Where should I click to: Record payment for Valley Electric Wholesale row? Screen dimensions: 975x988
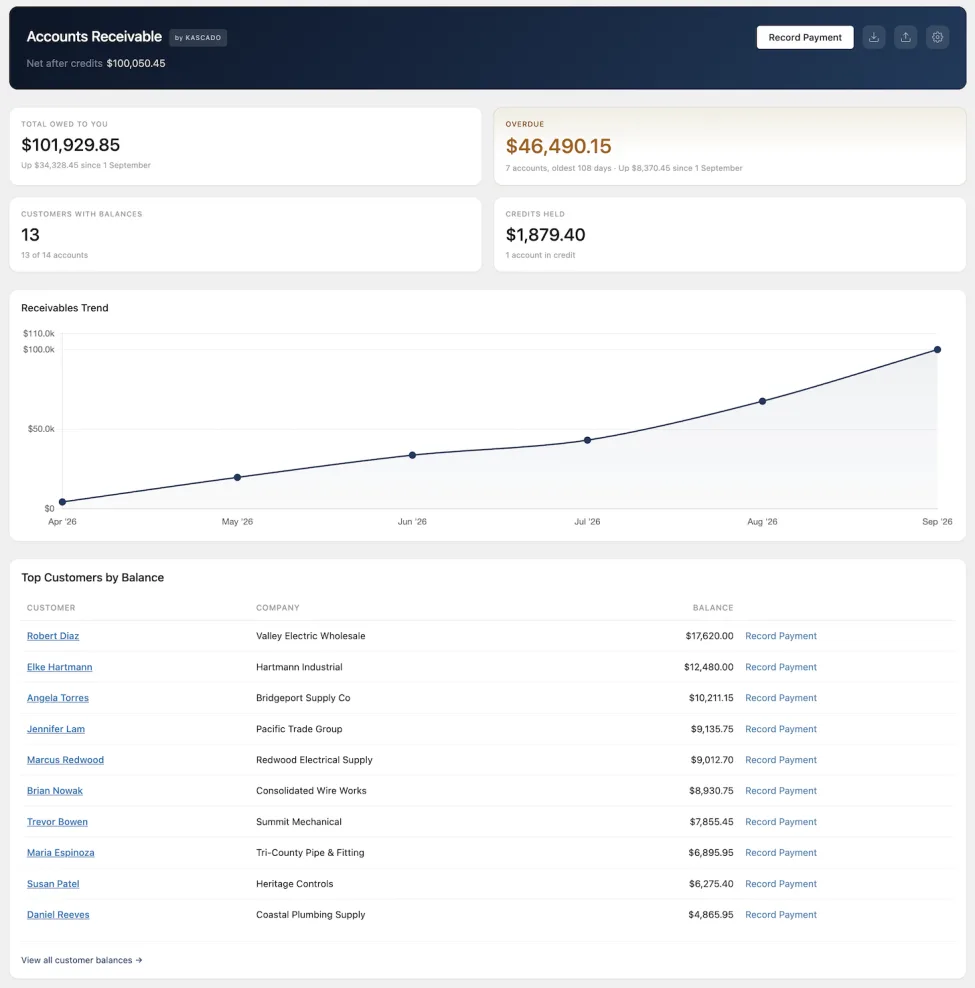[781, 636]
